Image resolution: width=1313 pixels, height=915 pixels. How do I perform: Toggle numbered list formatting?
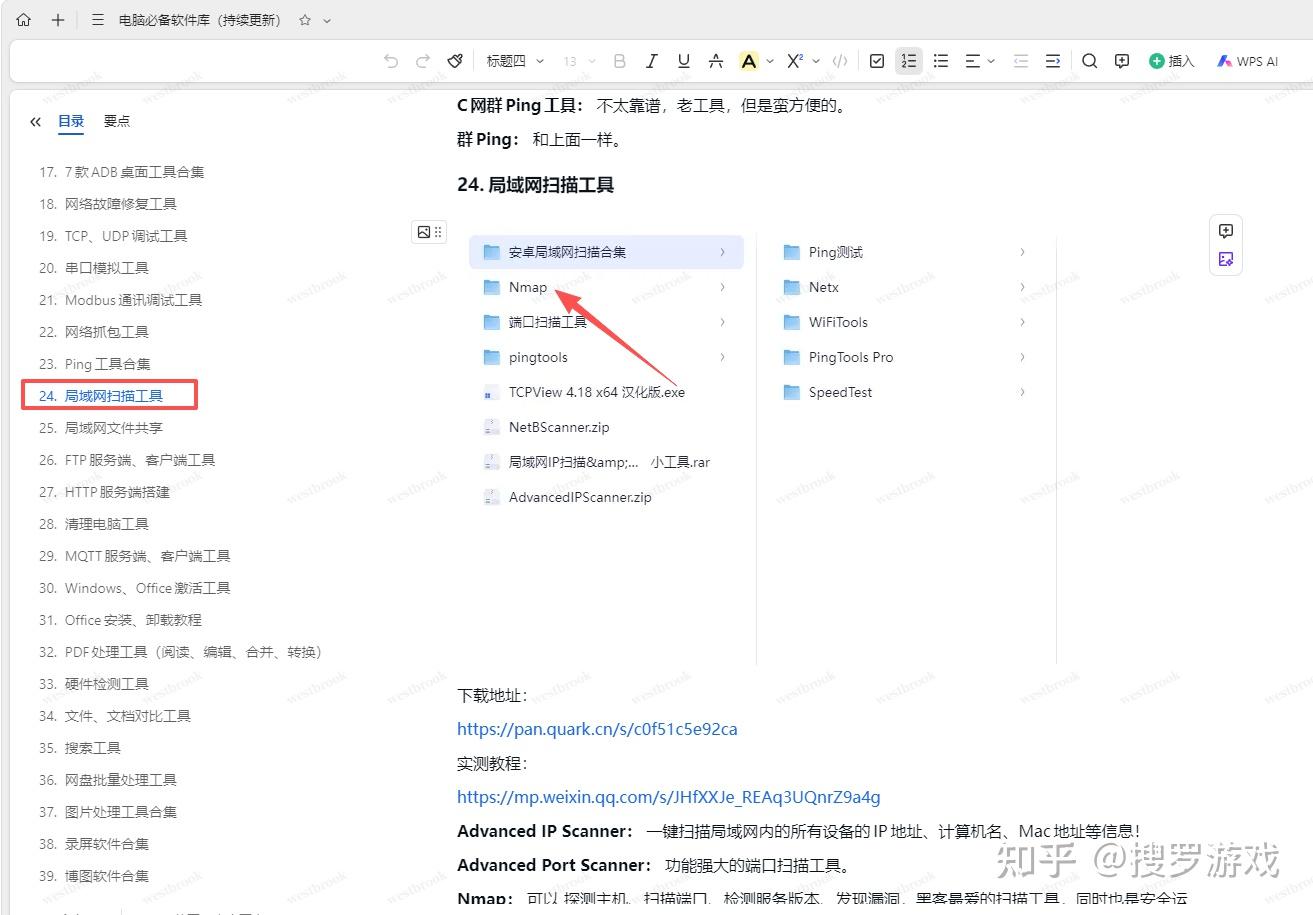click(x=909, y=61)
